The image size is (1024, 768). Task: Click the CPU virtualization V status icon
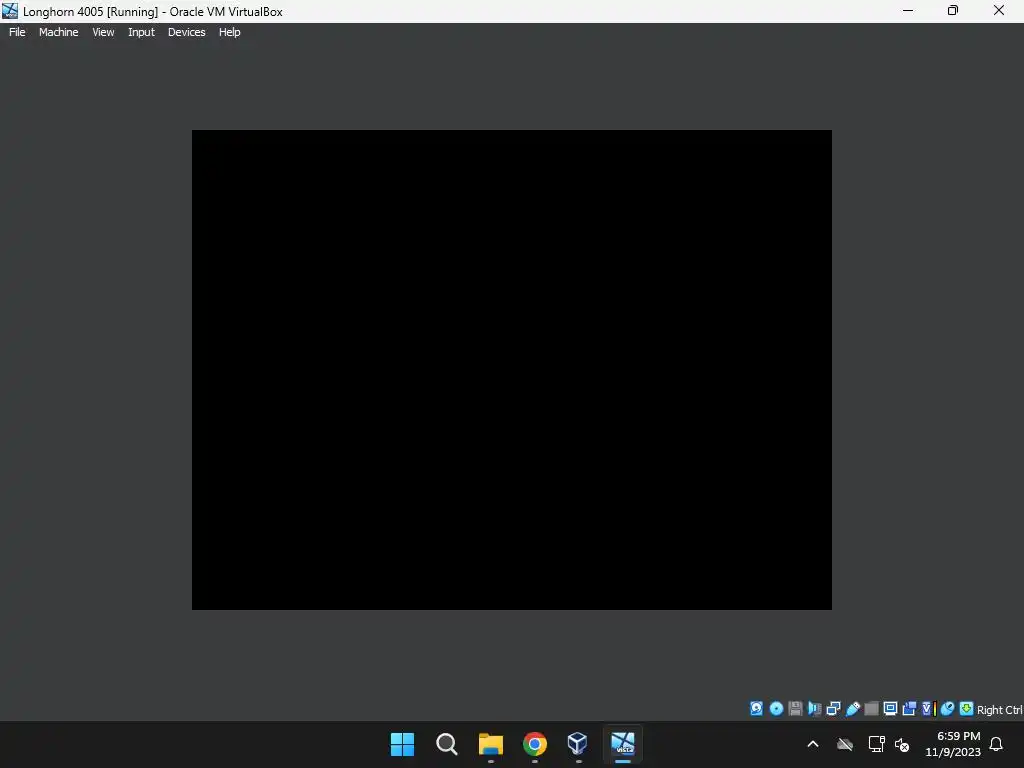(x=928, y=709)
